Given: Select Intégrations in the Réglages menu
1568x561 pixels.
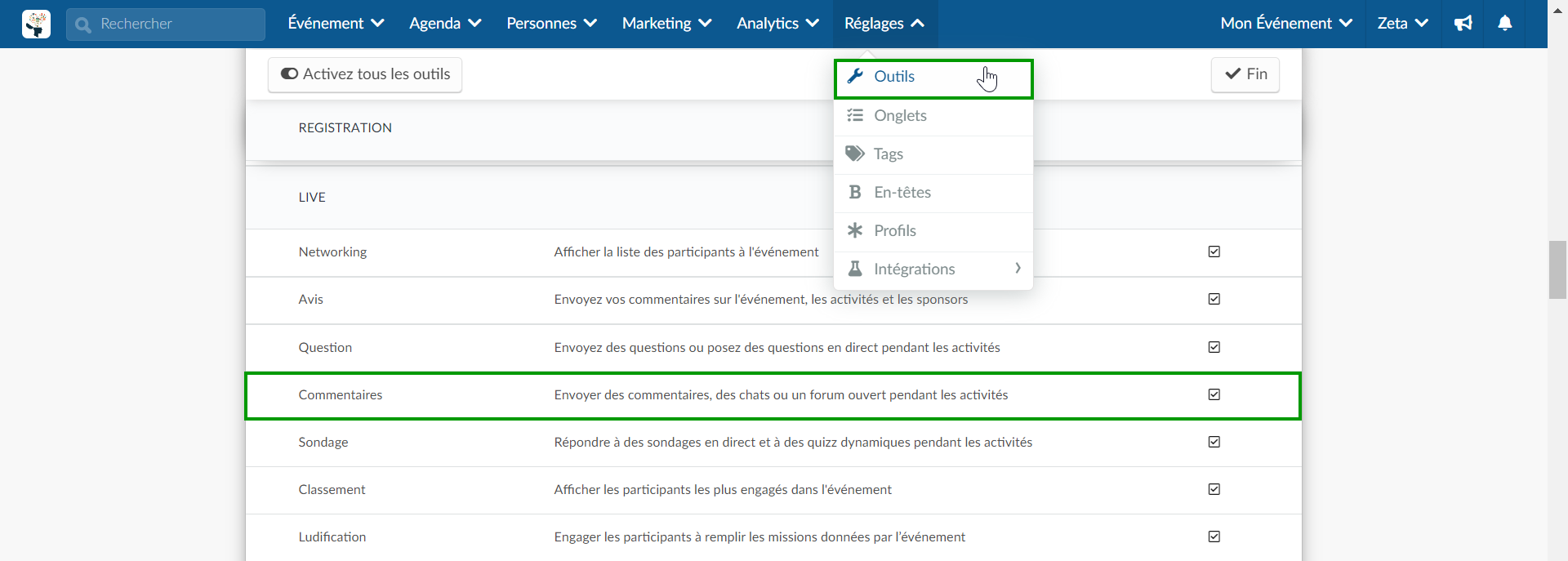Looking at the screenshot, I should point(933,269).
